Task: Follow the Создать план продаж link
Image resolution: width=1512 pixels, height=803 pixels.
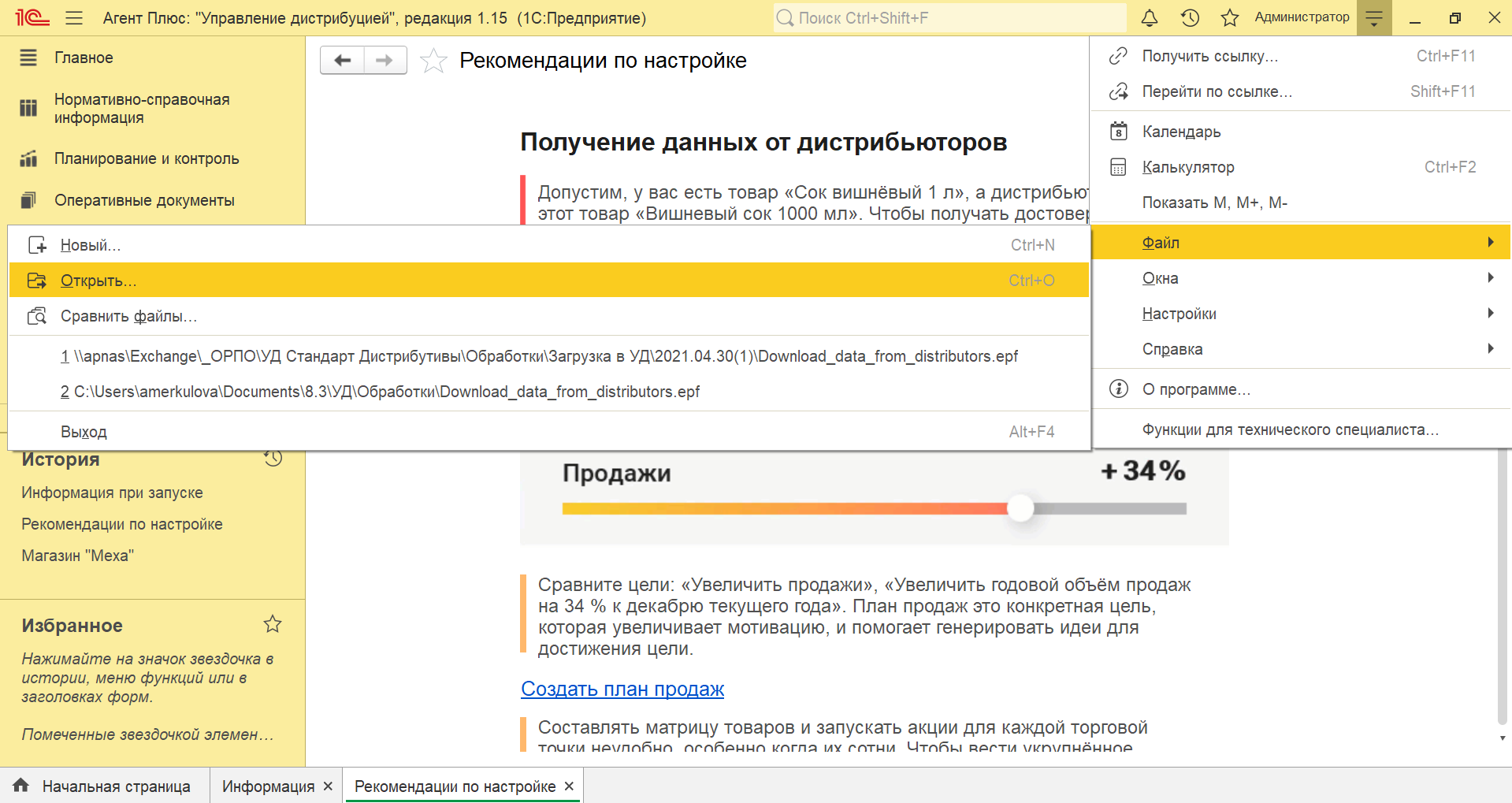Action: click(x=622, y=689)
